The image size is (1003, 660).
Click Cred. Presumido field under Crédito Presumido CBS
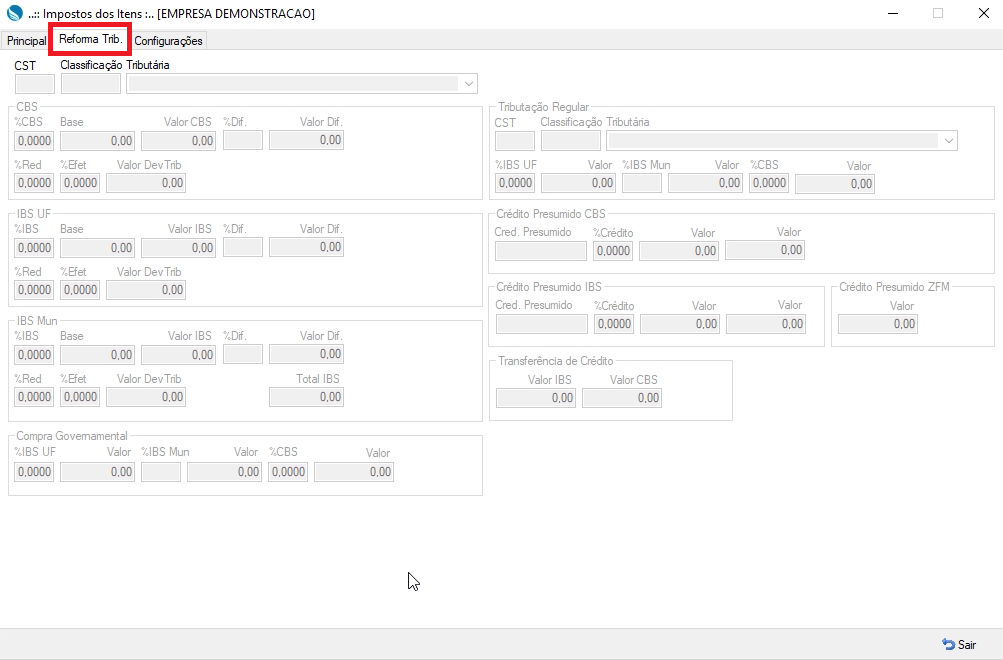tap(541, 250)
